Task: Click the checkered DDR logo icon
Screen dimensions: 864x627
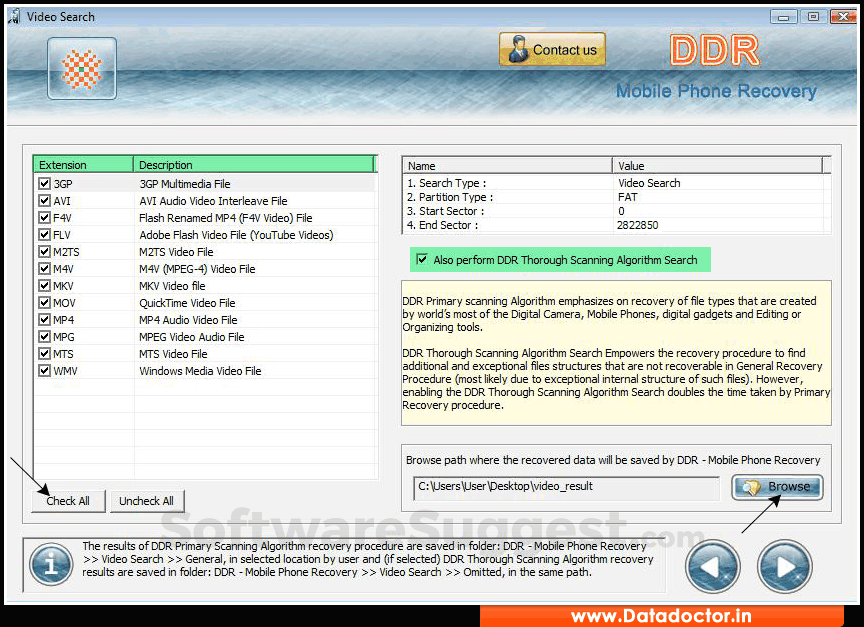Action: click(81, 69)
